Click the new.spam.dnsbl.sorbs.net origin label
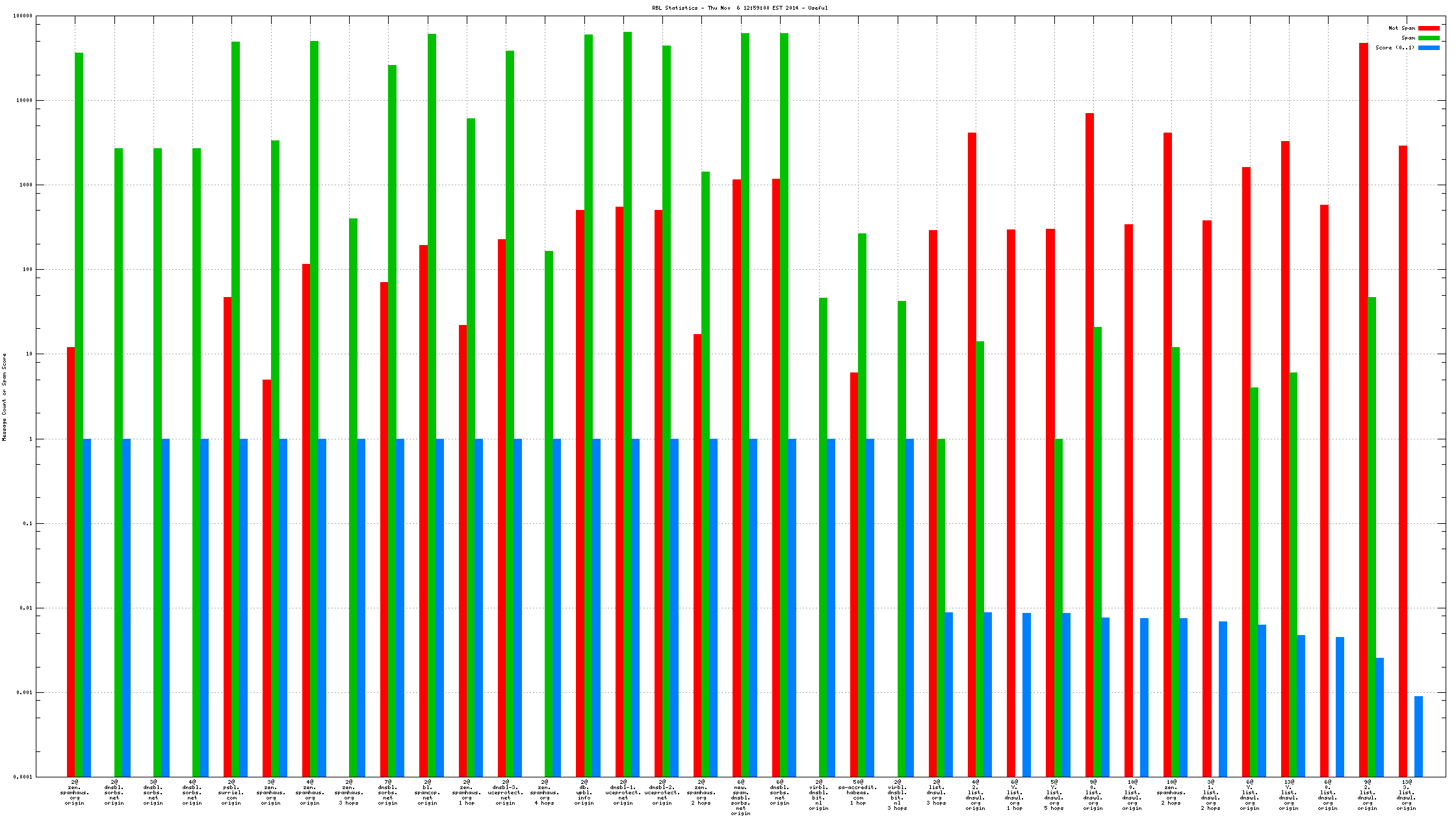Screen dimensions: 1456x819 740,798
